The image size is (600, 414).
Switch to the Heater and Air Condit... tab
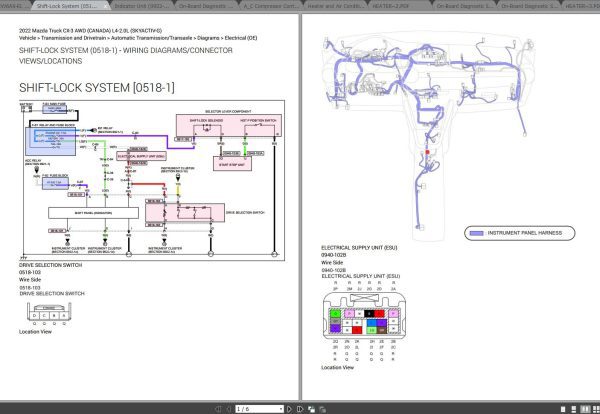click(336, 6)
